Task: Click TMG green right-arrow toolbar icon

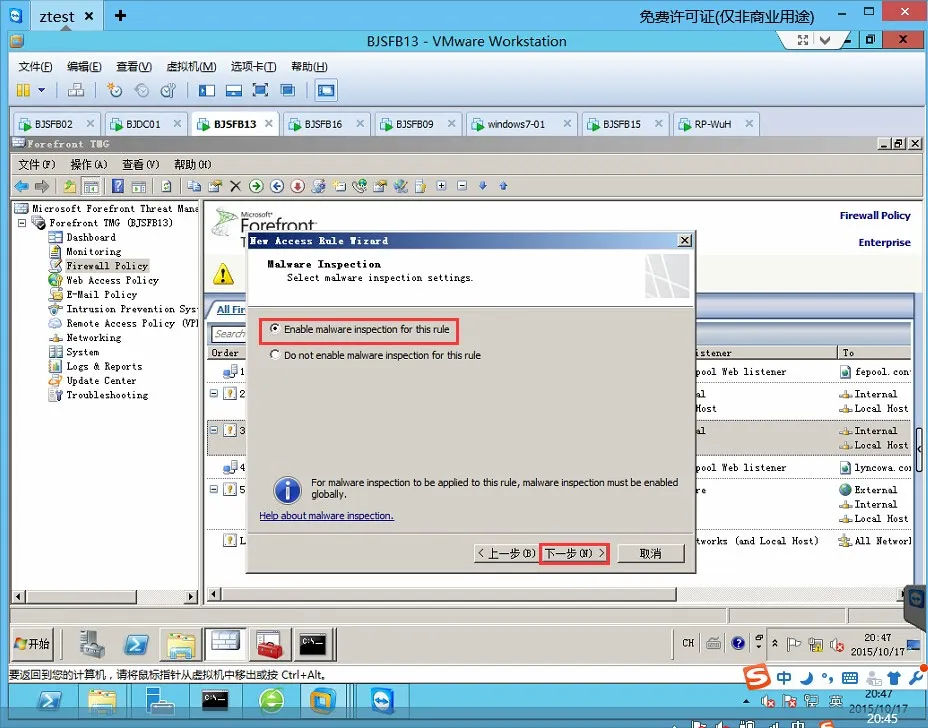Action: click(x=256, y=186)
